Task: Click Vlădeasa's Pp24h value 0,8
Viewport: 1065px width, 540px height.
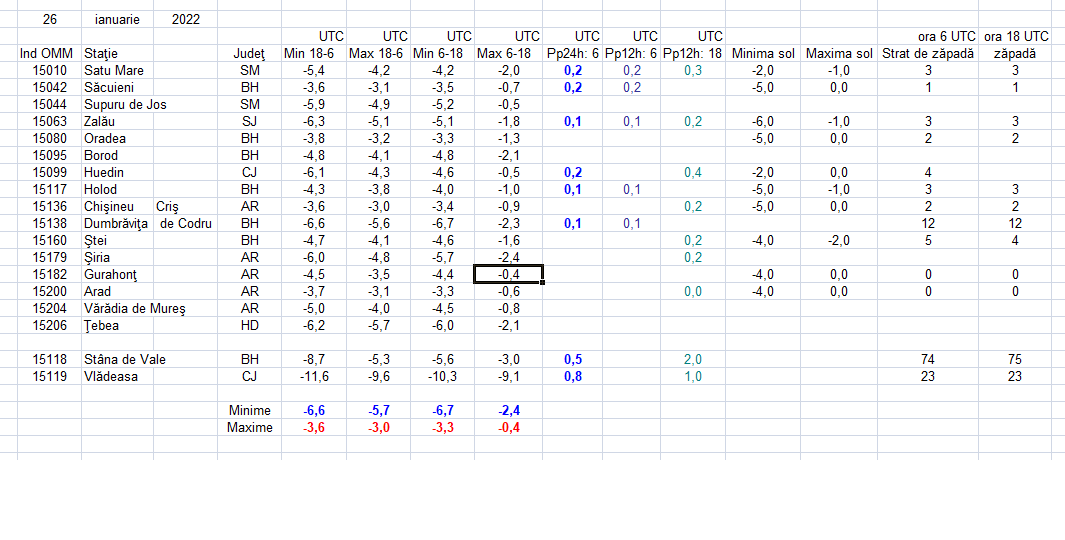Action: (x=572, y=376)
